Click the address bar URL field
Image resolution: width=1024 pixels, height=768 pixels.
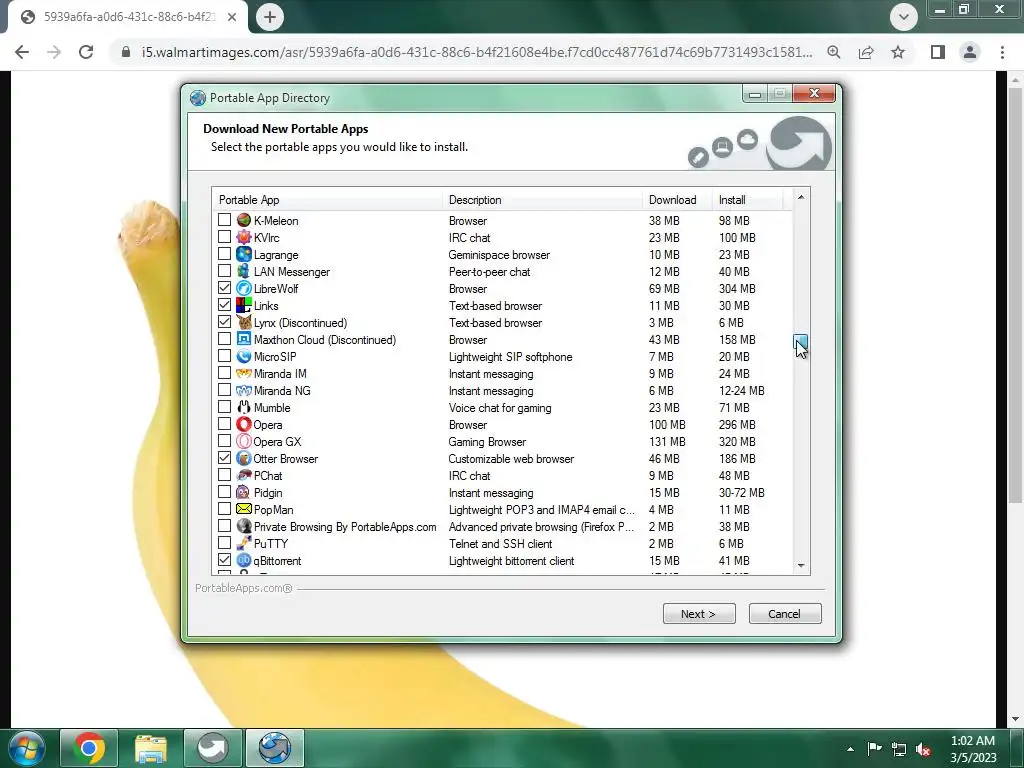click(477, 52)
